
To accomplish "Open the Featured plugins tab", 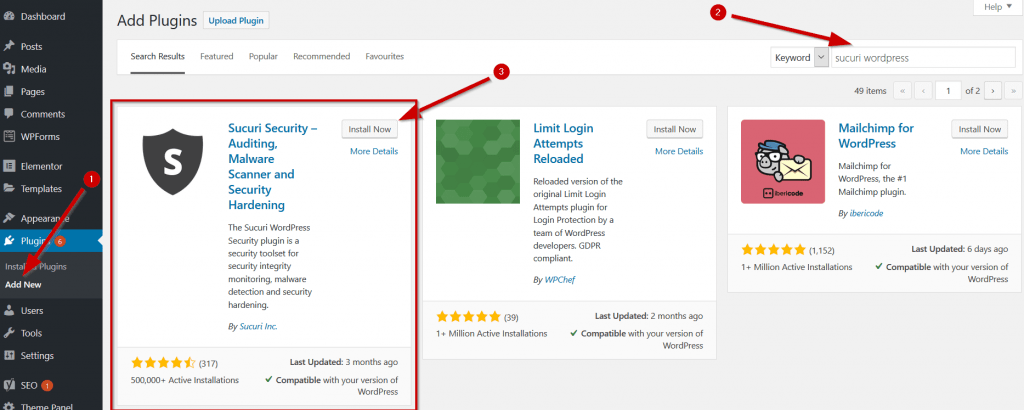I will click(217, 57).
